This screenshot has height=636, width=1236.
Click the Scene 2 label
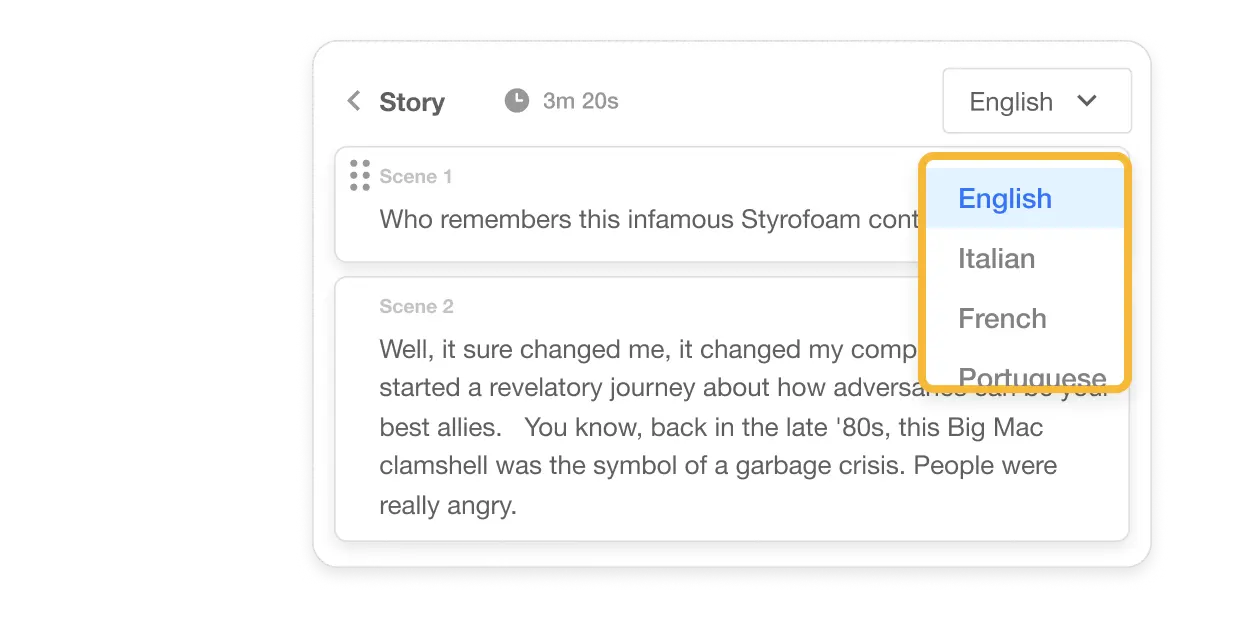pos(416,307)
